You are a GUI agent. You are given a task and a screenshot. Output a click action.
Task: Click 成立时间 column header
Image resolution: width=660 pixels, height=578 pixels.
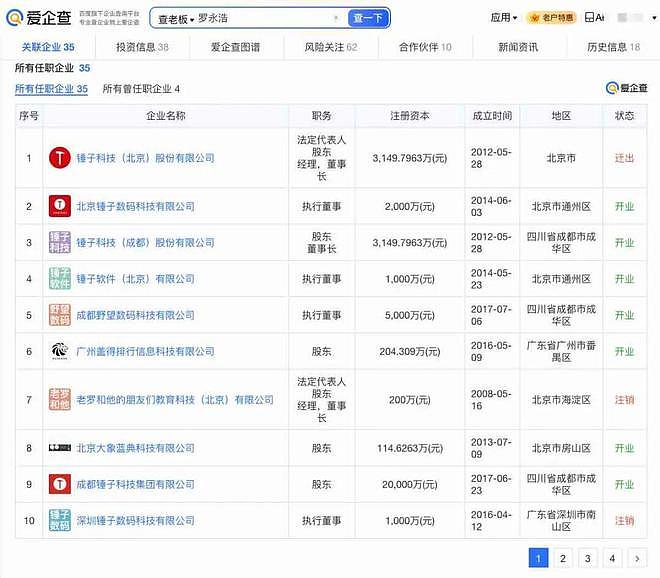click(x=492, y=116)
